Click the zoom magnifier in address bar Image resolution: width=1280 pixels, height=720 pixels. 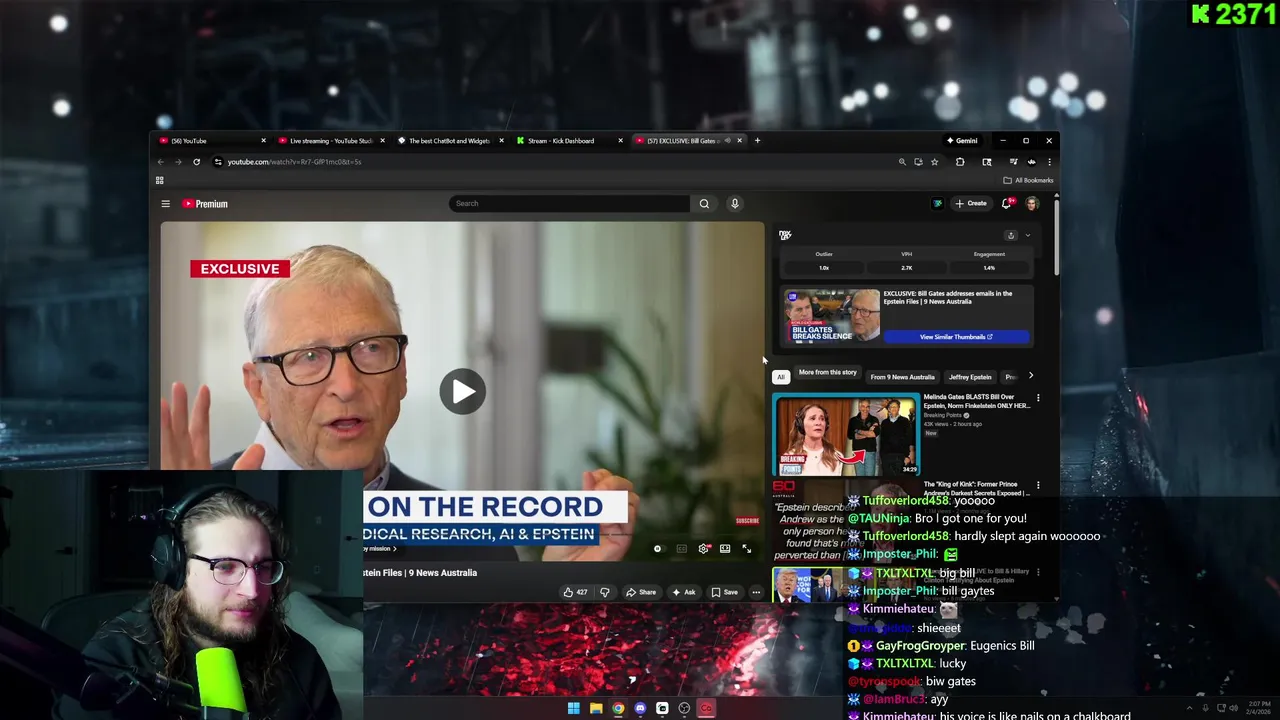click(902, 162)
